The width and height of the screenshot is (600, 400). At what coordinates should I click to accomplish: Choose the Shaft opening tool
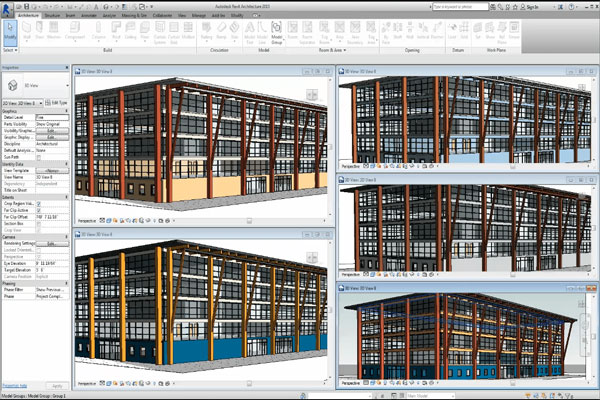pyautogui.click(x=398, y=31)
